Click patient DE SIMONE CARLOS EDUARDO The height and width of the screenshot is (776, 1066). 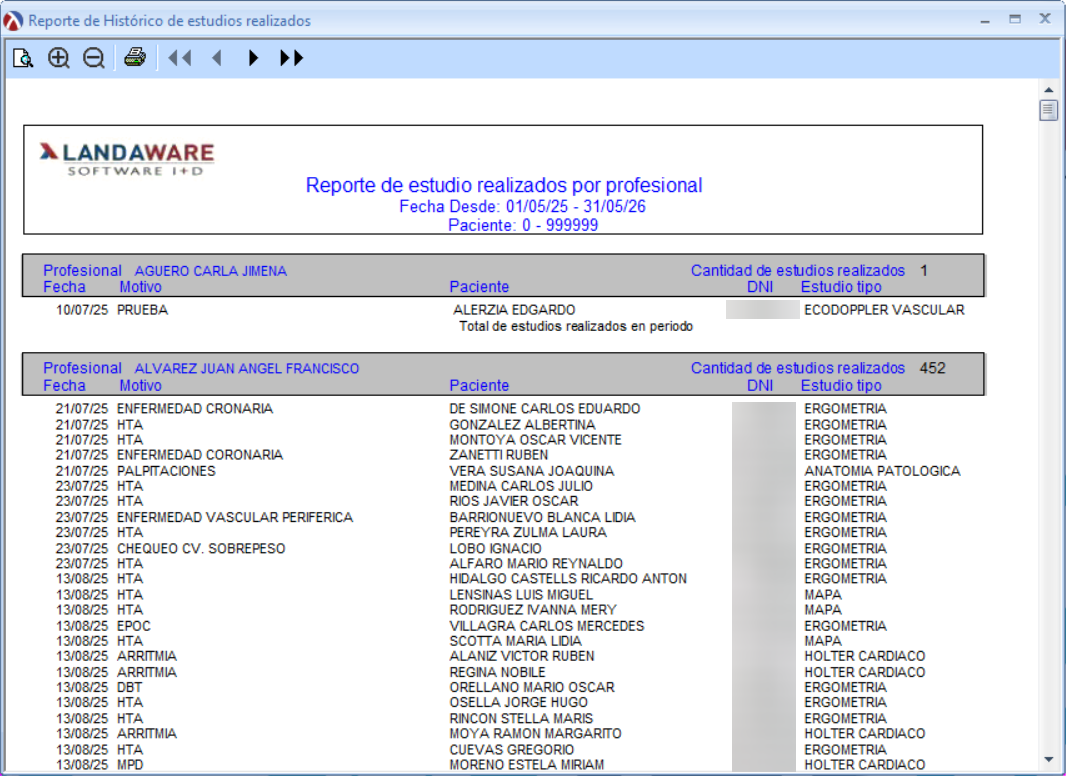click(x=545, y=409)
